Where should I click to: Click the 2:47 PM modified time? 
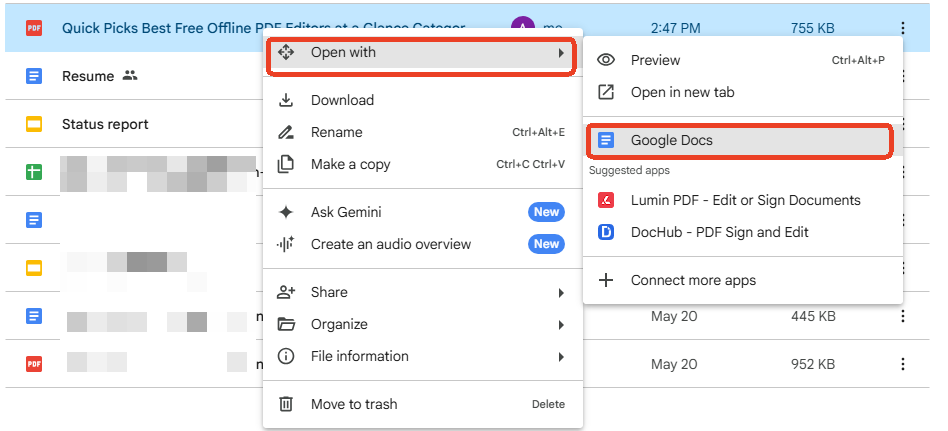pyautogui.click(x=675, y=28)
